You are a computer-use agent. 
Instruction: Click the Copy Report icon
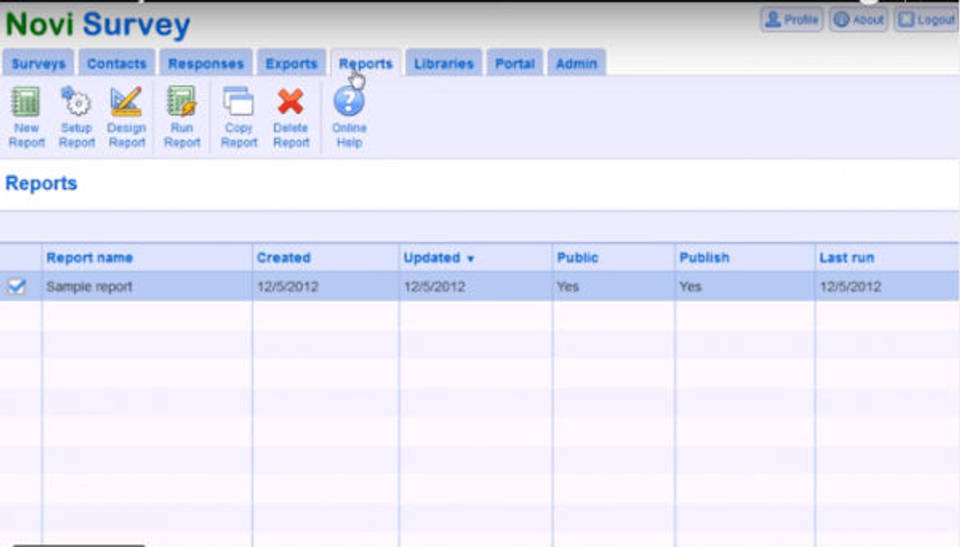tap(239, 103)
